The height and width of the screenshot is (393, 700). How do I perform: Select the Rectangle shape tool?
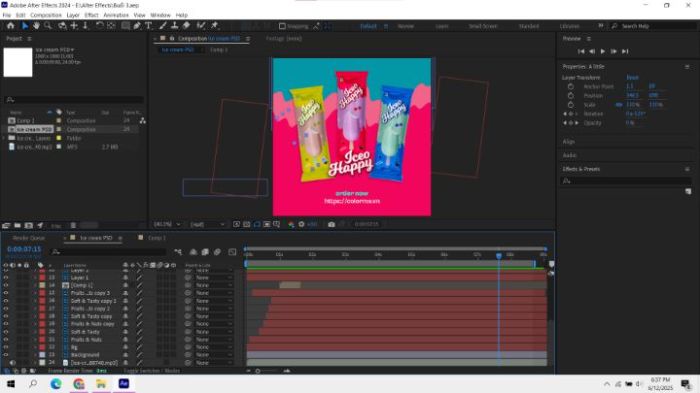pyautogui.click(x=125, y=26)
